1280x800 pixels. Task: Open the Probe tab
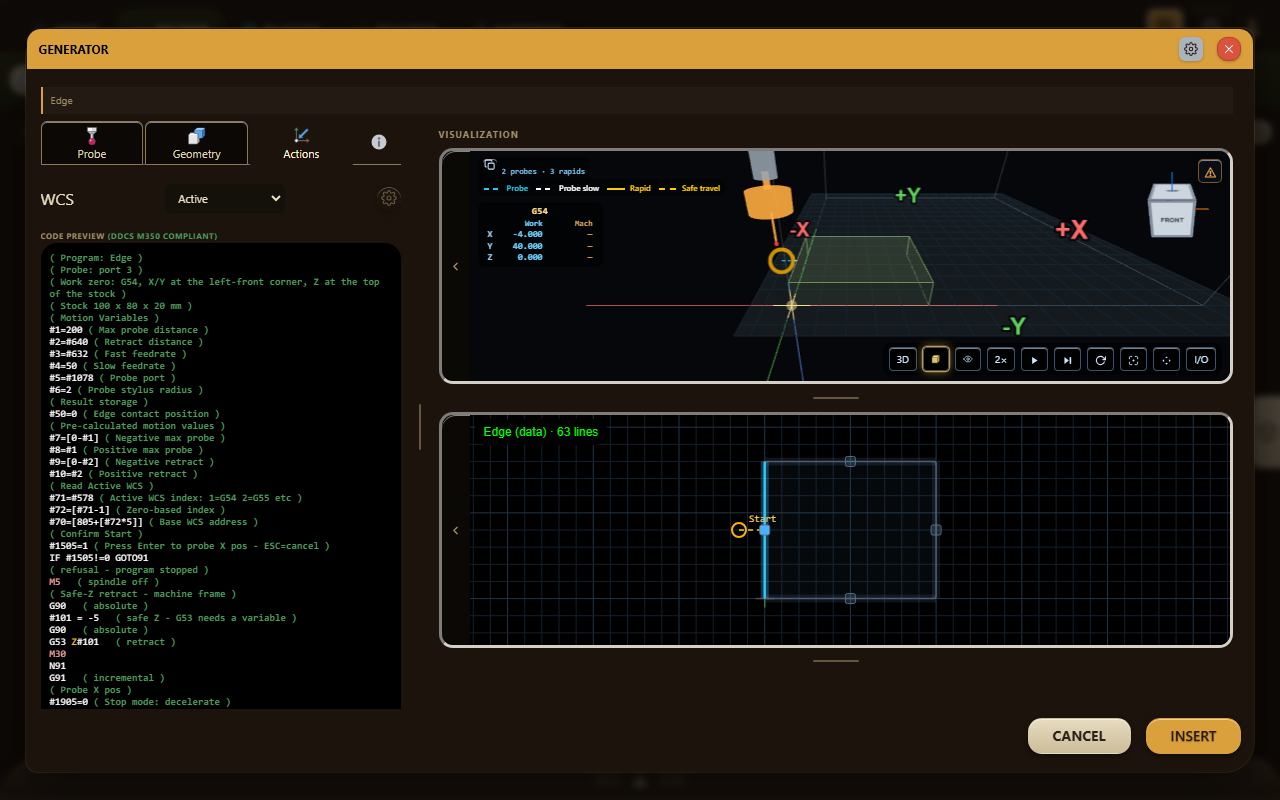(92, 143)
